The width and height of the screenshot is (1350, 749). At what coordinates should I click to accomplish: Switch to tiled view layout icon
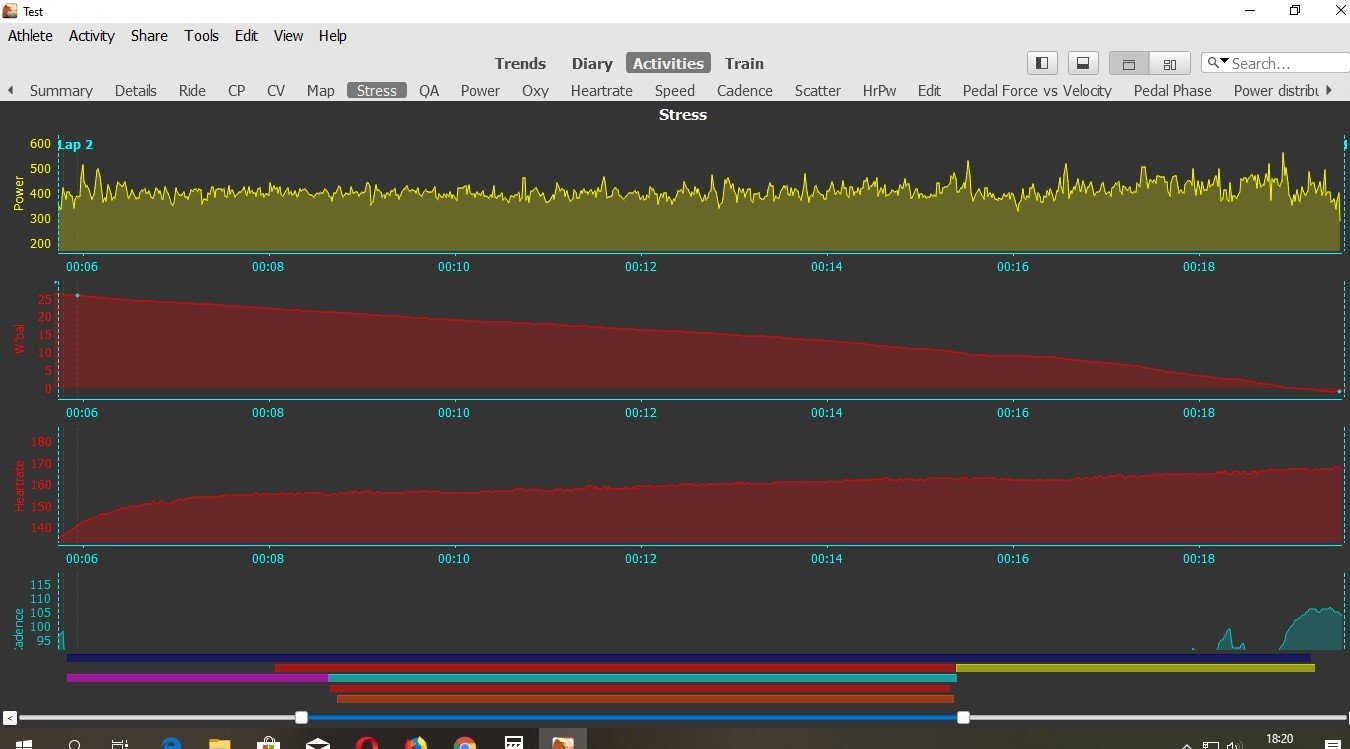[1169, 63]
